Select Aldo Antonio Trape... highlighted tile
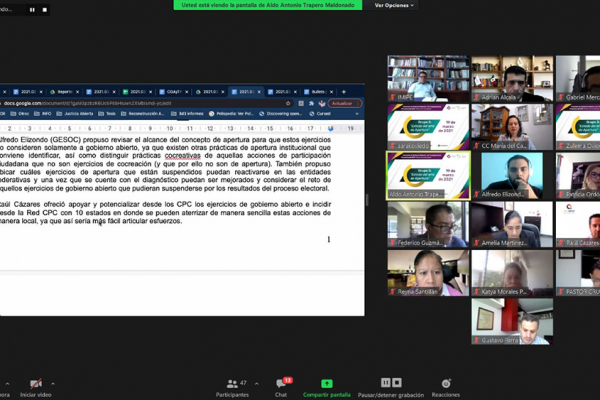This screenshot has width=600, height=400. point(428,176)
